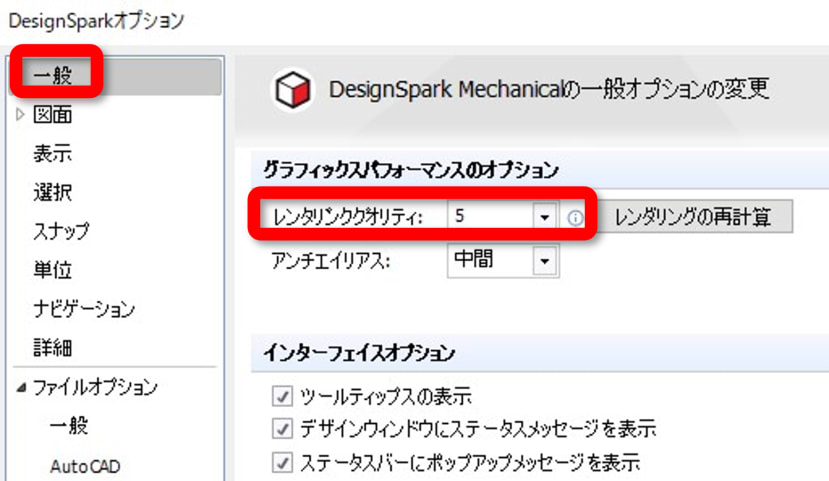Select AutoCAD file option
The height and width of the screenshot is (481, 829).
click(x=85, y=466)
